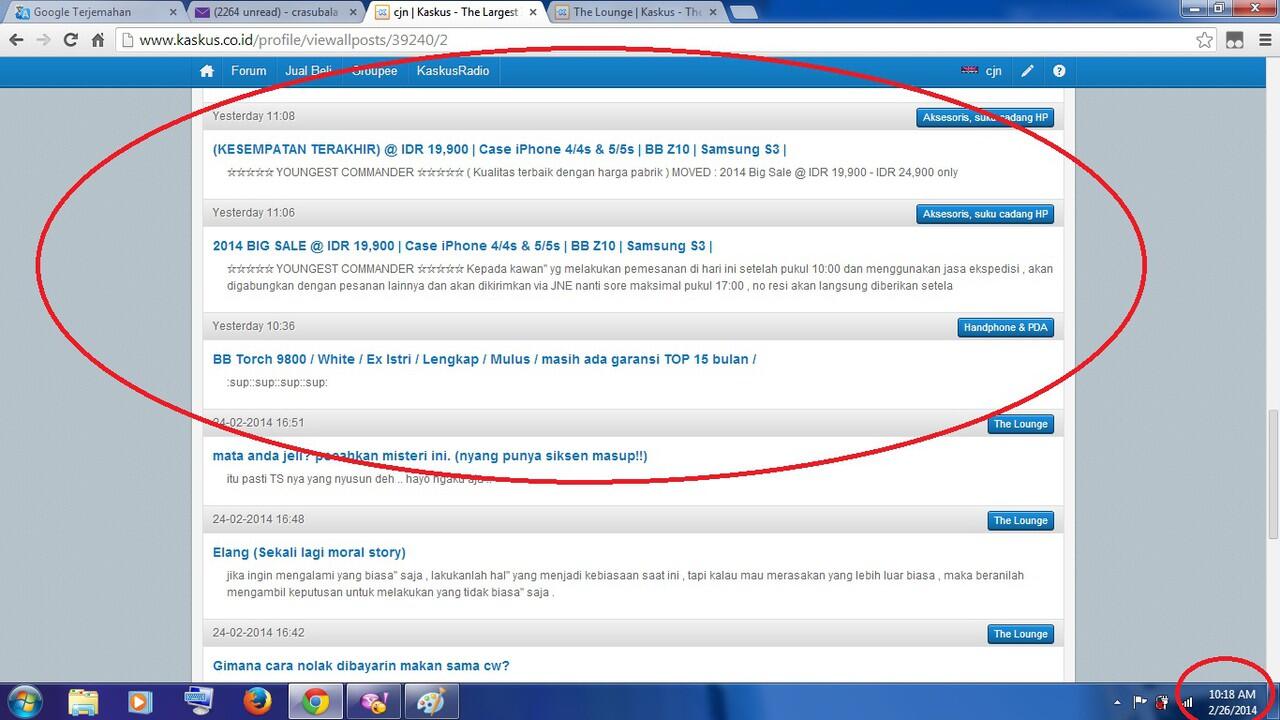The image size is (1280, 720).
Task: Click The Lounge tag on the 16:51 post
Action: (1020, 424)
